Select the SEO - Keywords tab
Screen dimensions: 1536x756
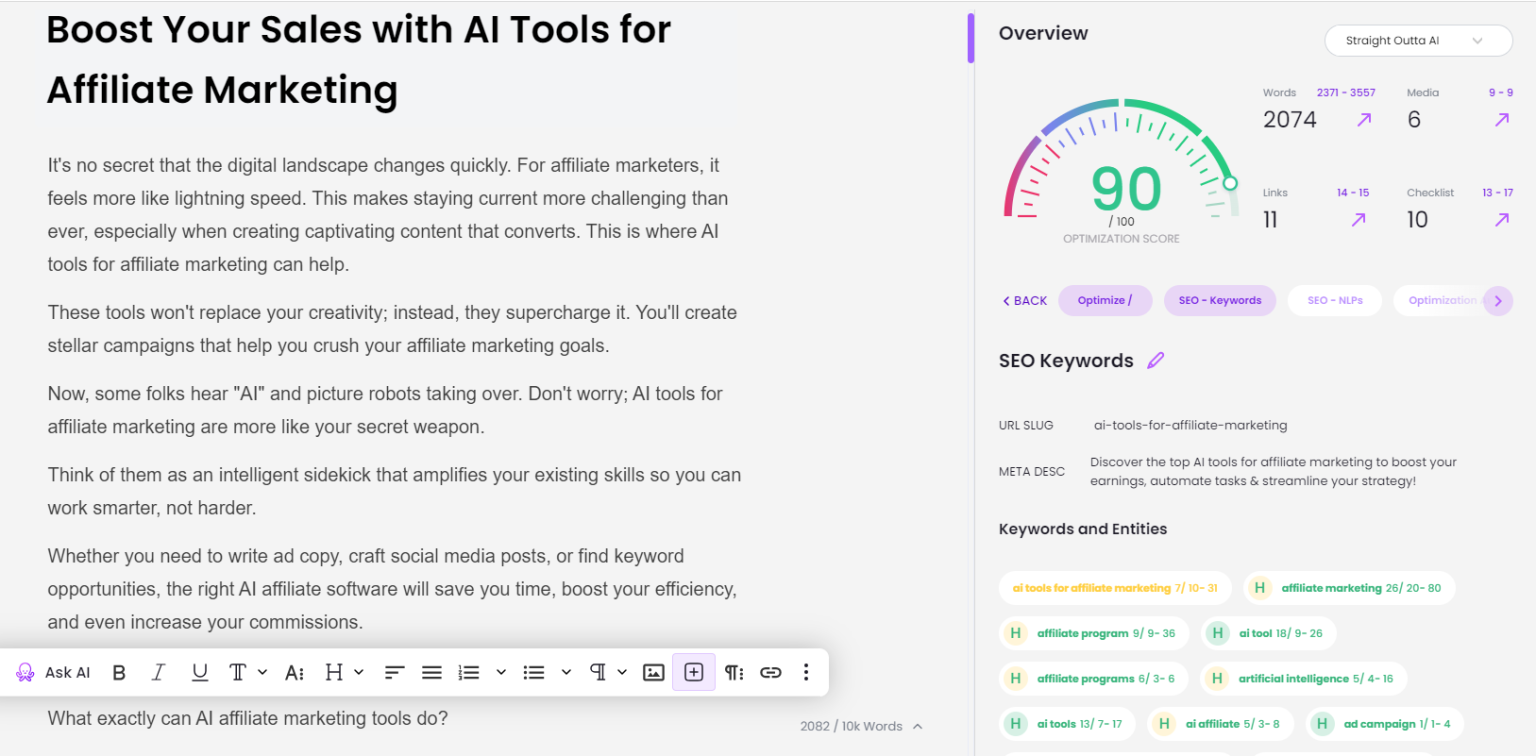pyautogui.click(x=1219, y=301)
